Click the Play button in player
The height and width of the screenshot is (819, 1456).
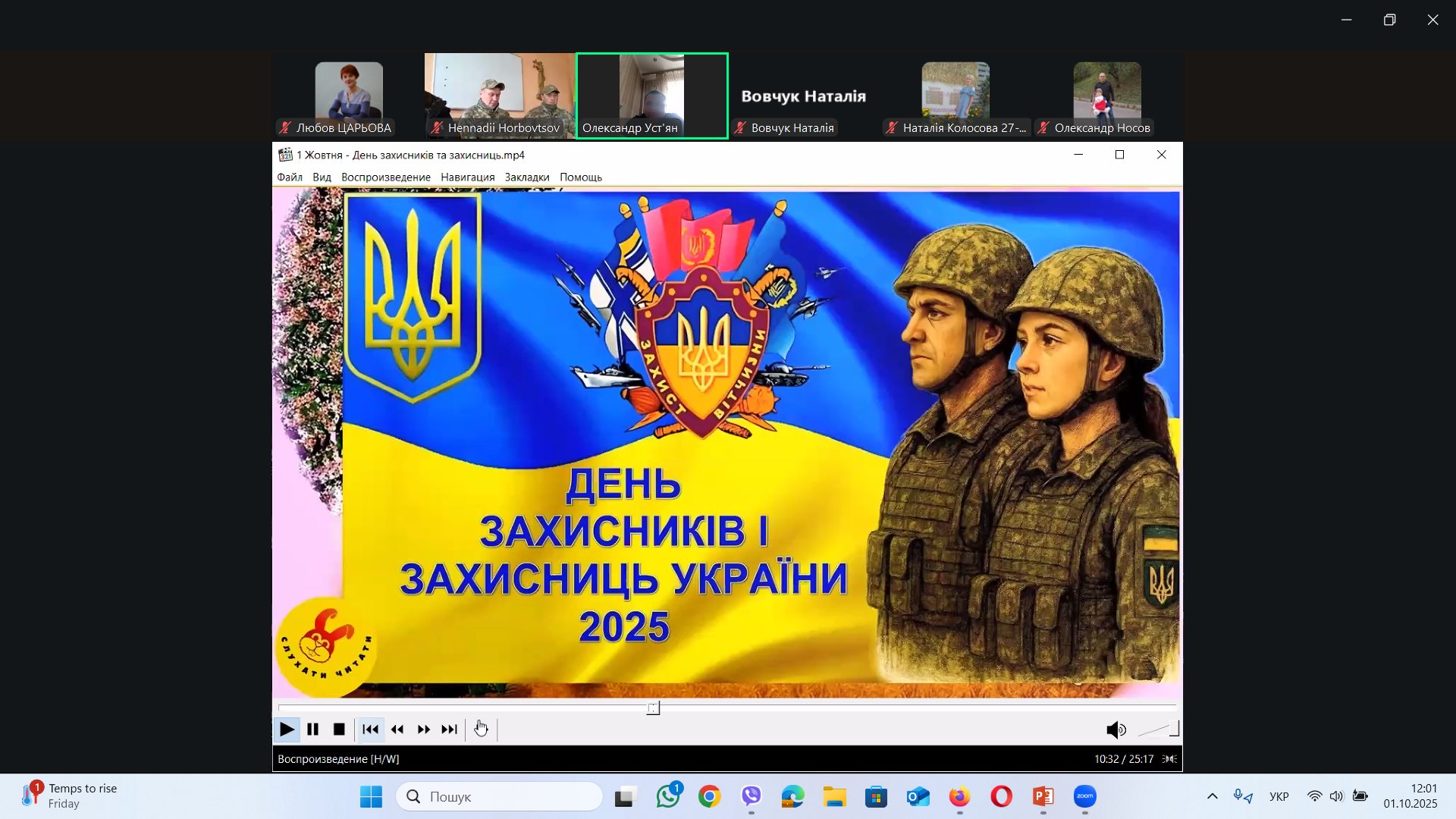[287, 730]
